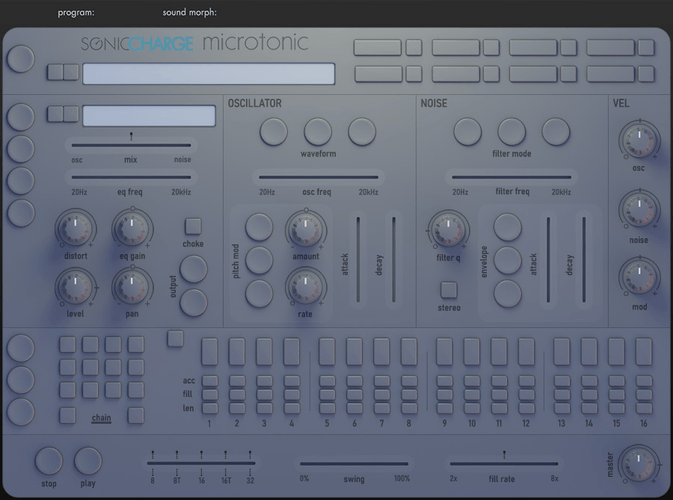
Task: Toggle the noise stereo button
Action: (x=449, y=290)
